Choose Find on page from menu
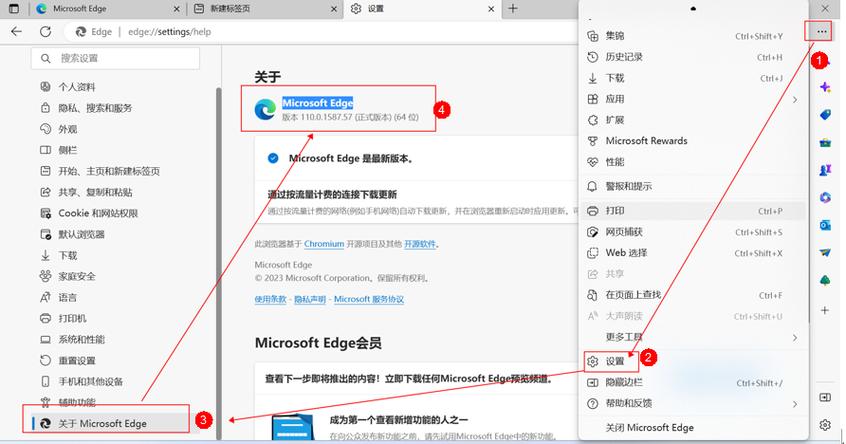846x444 pixels. pos(694,295)
